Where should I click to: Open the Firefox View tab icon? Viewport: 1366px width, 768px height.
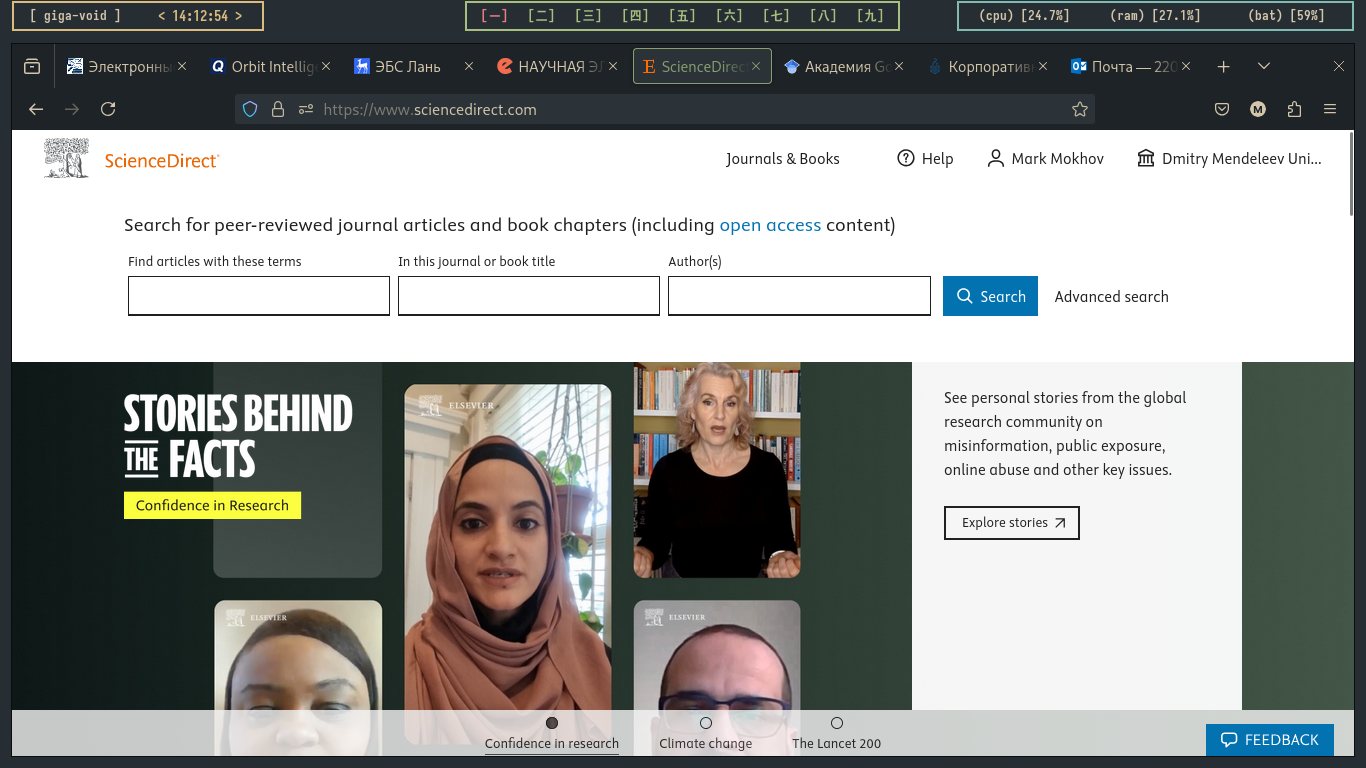coord(32,67)
